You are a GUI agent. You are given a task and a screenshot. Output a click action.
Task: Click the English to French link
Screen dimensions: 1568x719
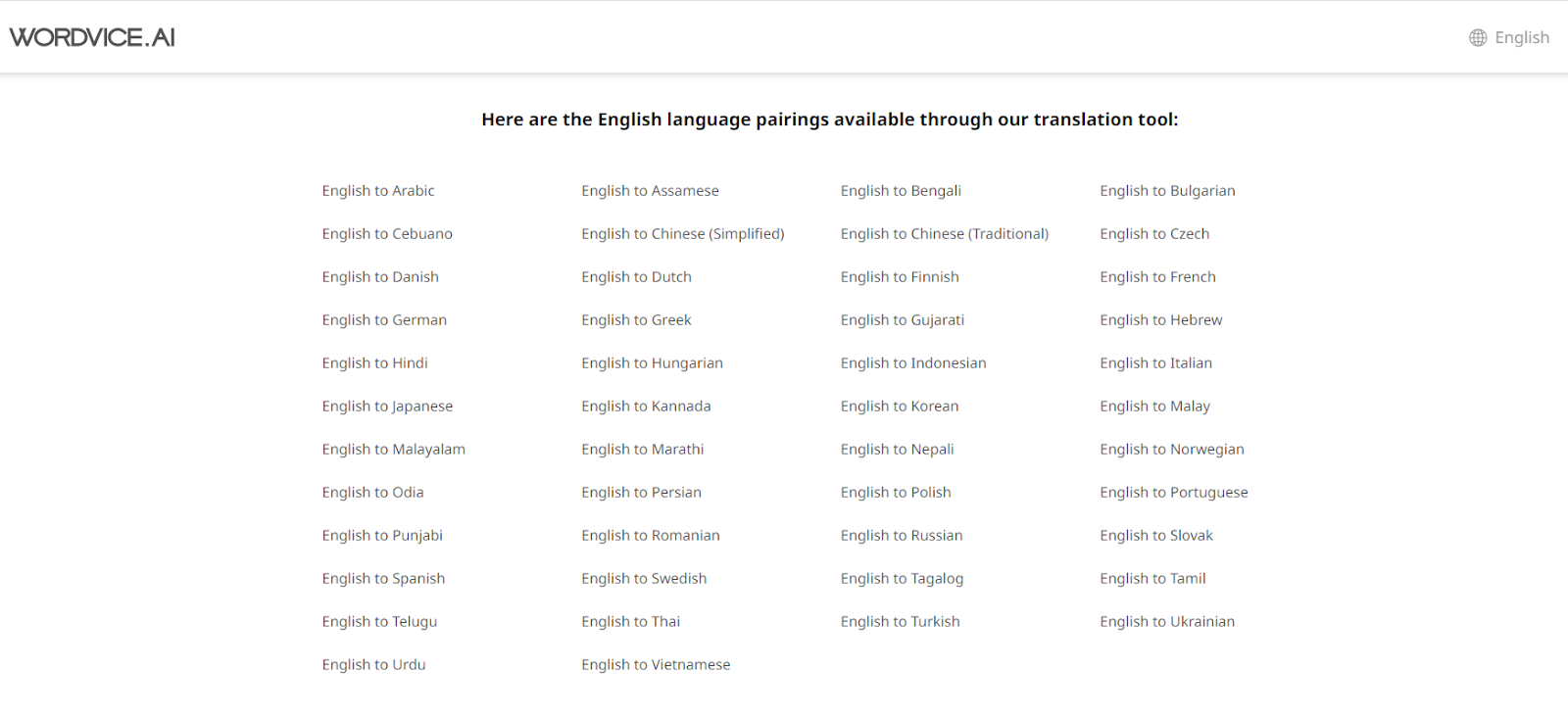[x=1156, y=277]
